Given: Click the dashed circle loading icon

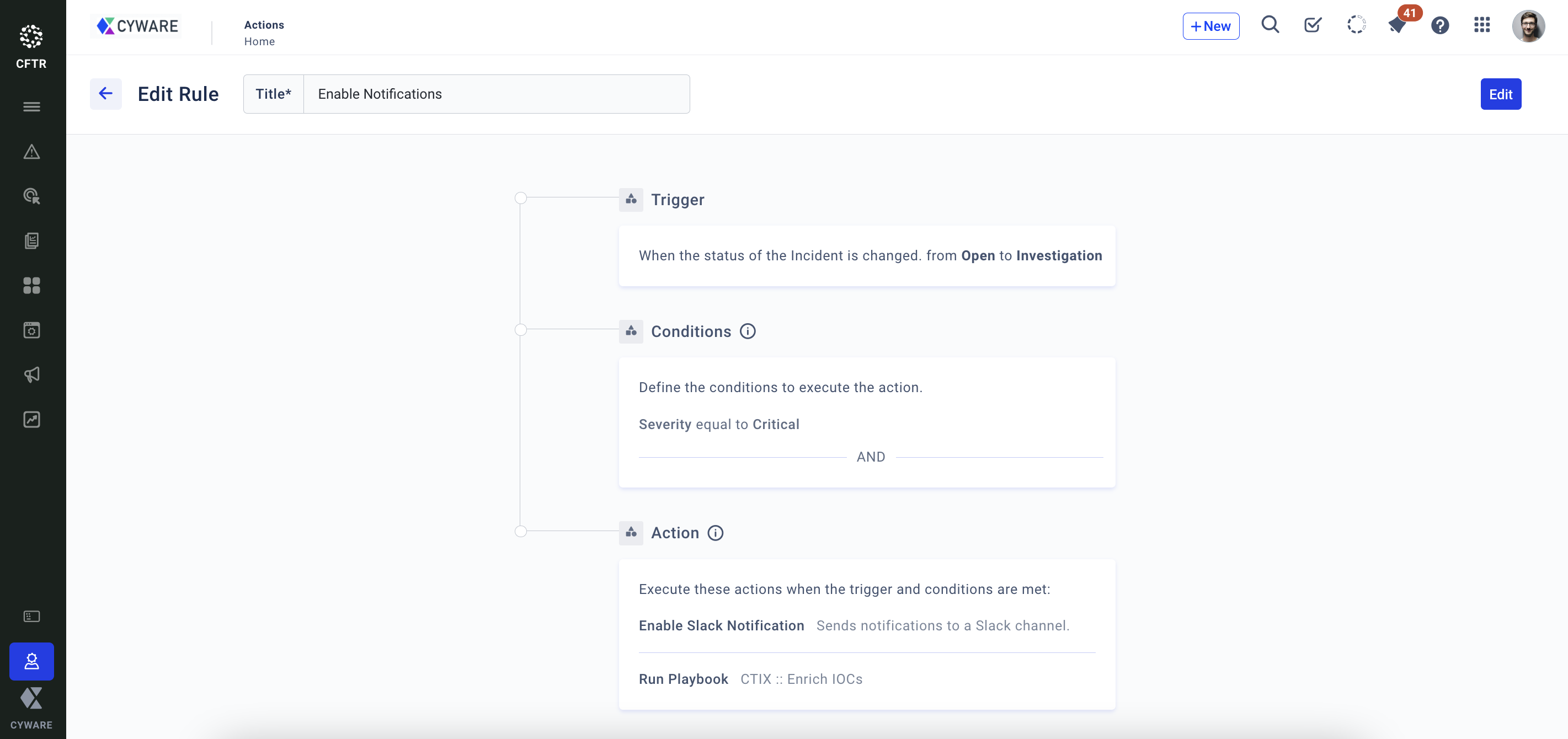Looking at the screenshot, I should [x=1356, y=25].
